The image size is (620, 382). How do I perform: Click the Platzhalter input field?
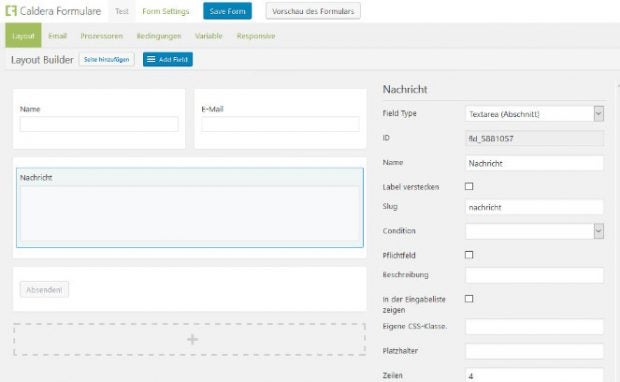click(534, 351)
